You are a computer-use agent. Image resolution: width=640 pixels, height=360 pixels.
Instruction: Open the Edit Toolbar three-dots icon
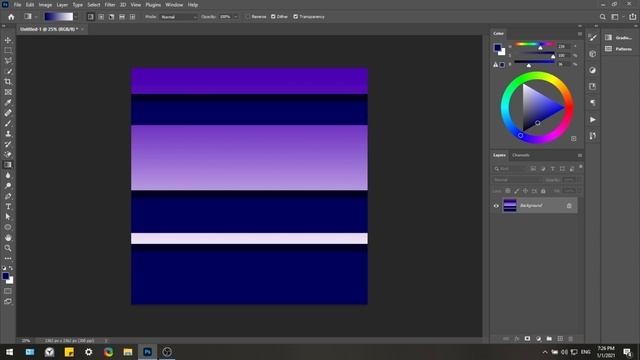(8, 258)
